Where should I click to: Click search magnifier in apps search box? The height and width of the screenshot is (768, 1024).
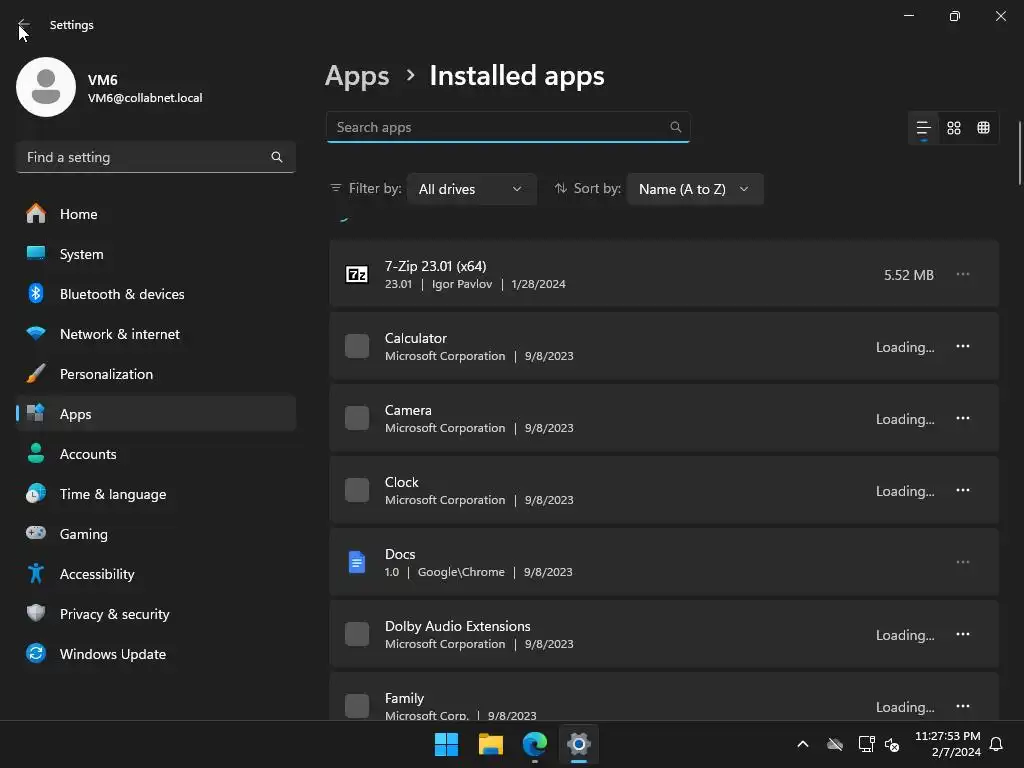pos(676,127)
